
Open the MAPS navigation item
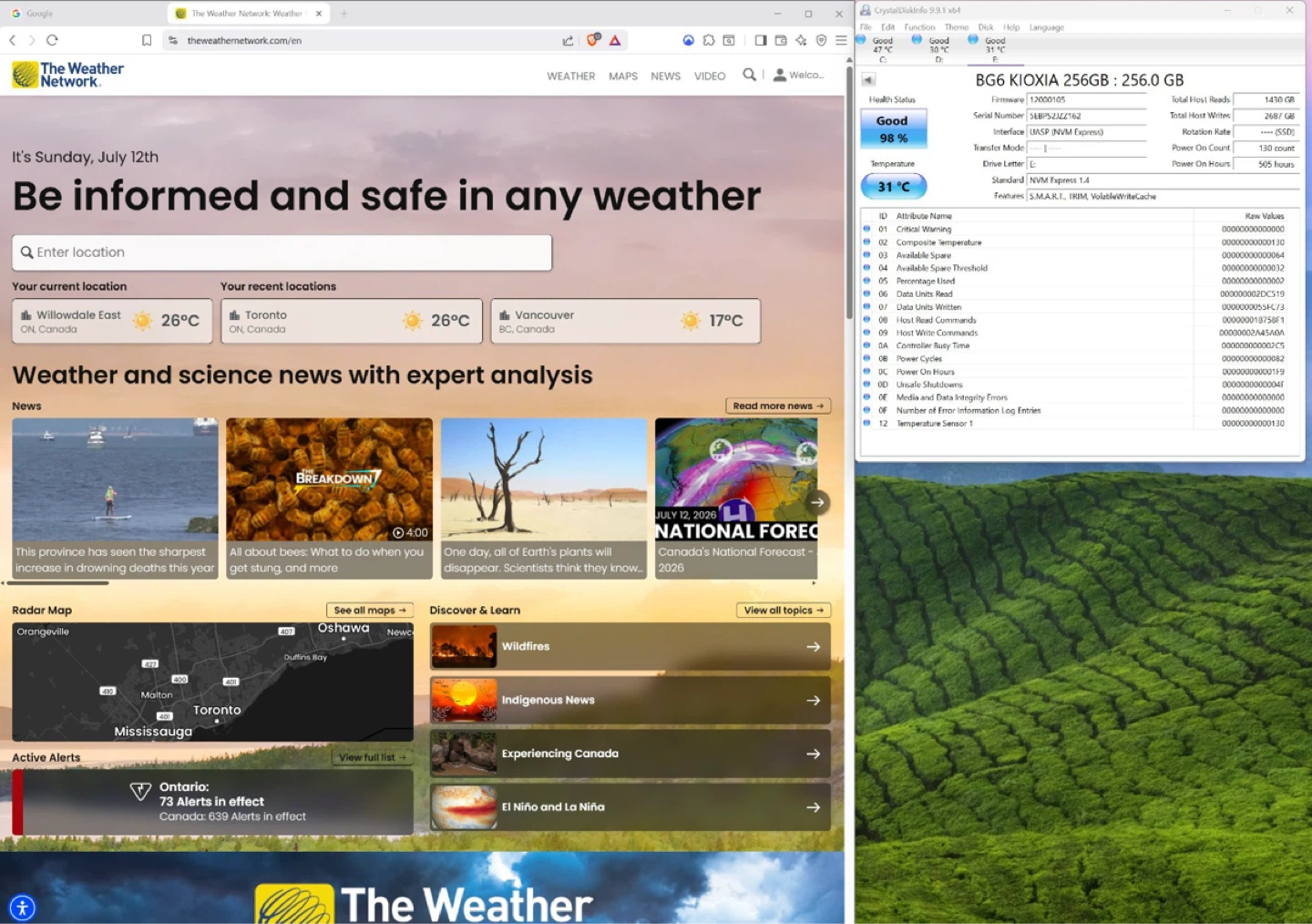pyautogui.click(x=623, y=77)
